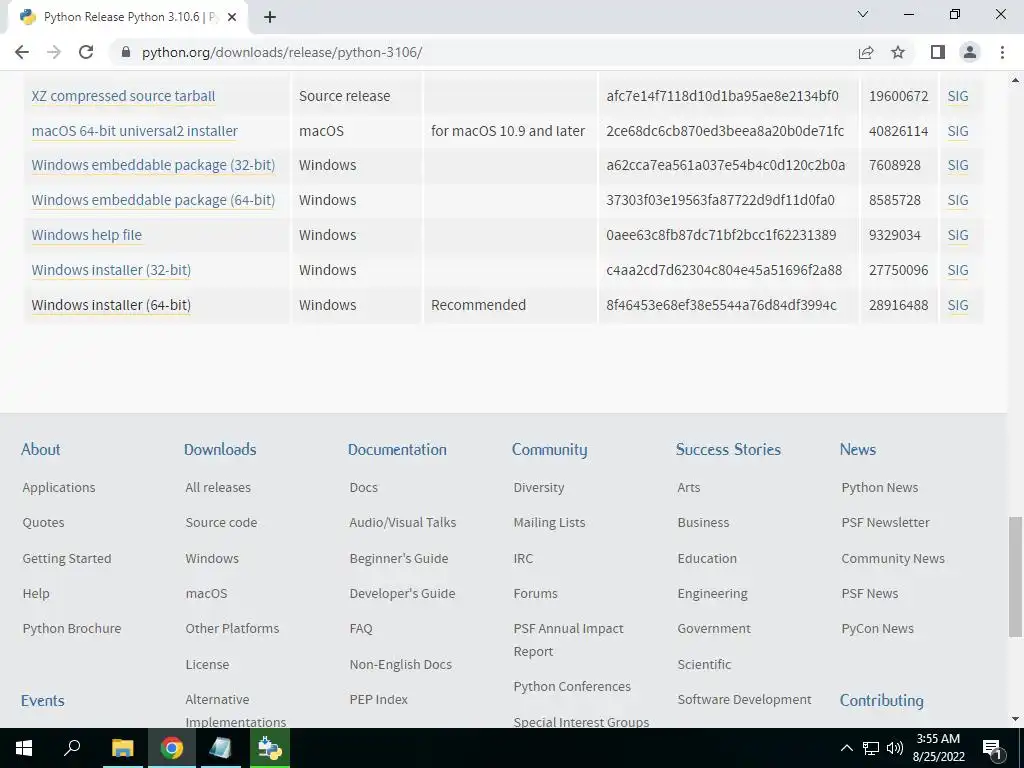Open the Success Stories footer heading
1024x768 pixels.
pyautogui.click(x=728, y=449)
